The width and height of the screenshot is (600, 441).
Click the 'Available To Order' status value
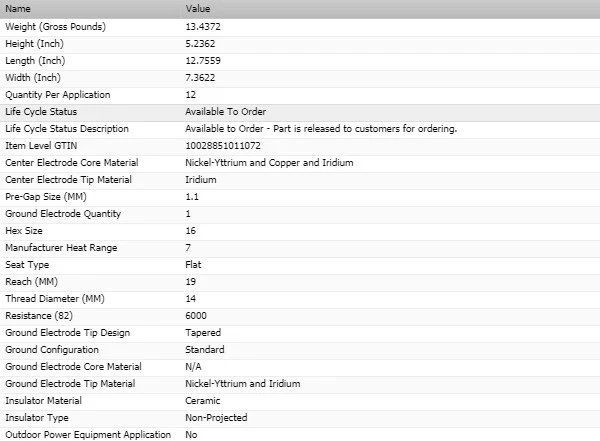click(225, 111)
